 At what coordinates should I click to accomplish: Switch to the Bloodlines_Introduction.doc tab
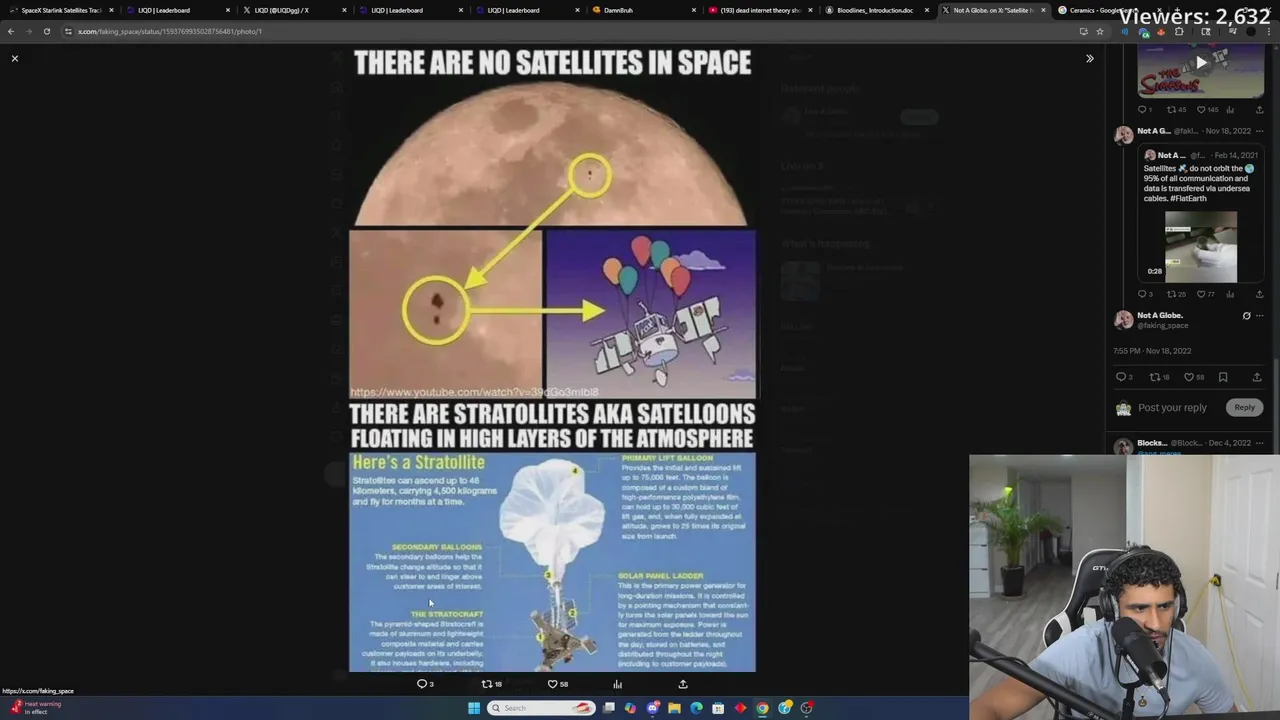[x=875, y=10]
